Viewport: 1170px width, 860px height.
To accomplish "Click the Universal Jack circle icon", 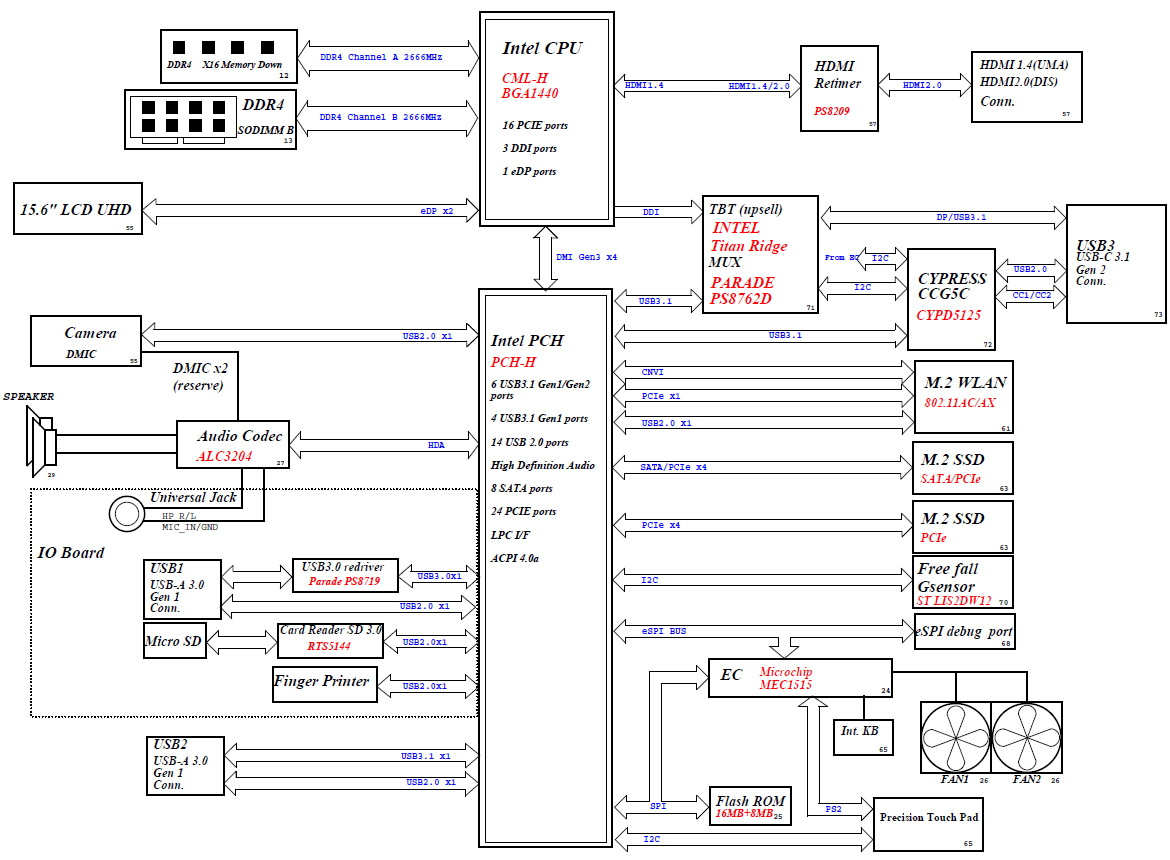I will pos(127,514).
